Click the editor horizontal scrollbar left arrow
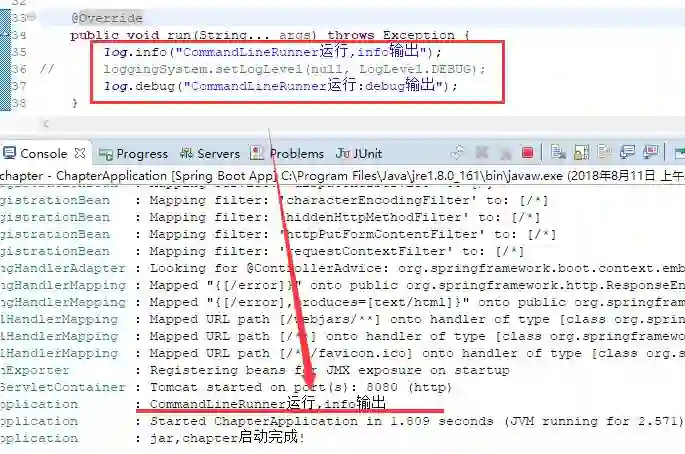 click(45, 124)
